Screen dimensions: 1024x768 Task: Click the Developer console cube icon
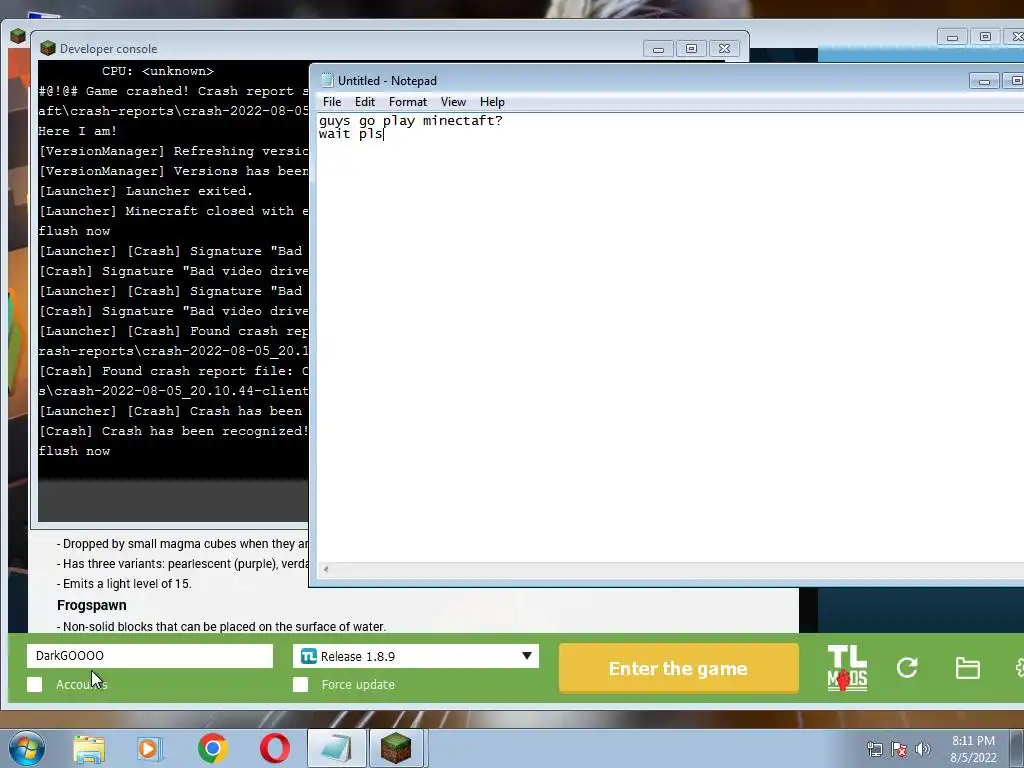point(47,48)
